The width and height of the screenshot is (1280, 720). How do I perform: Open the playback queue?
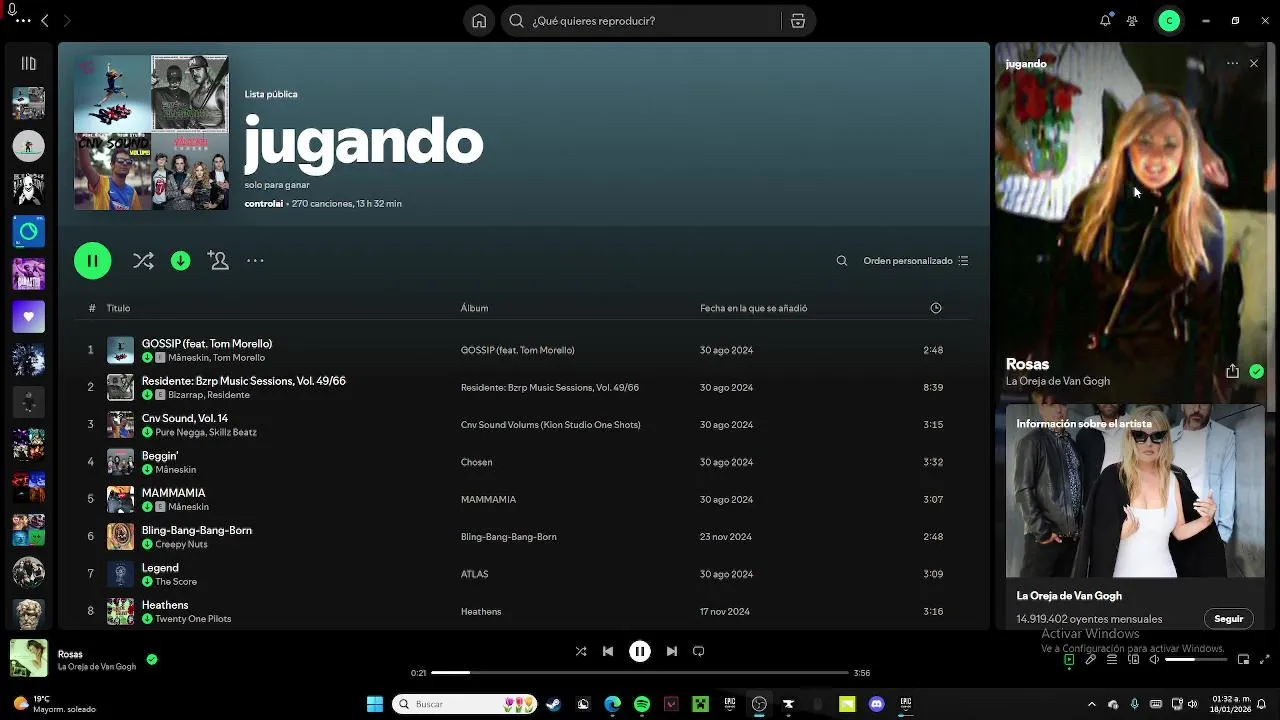click(x=1112, y=660)
